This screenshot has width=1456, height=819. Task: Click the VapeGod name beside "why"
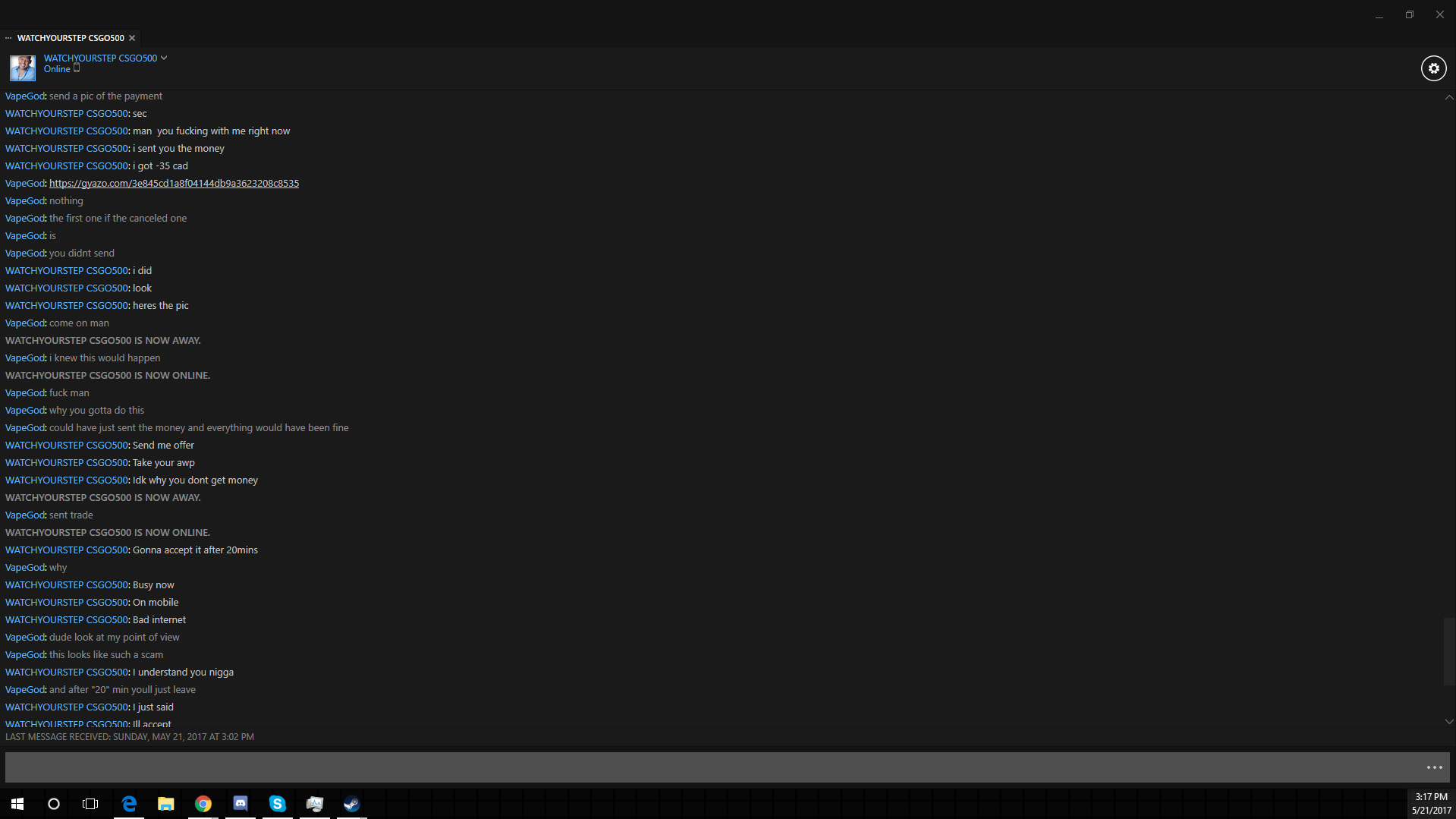[25, 568]
